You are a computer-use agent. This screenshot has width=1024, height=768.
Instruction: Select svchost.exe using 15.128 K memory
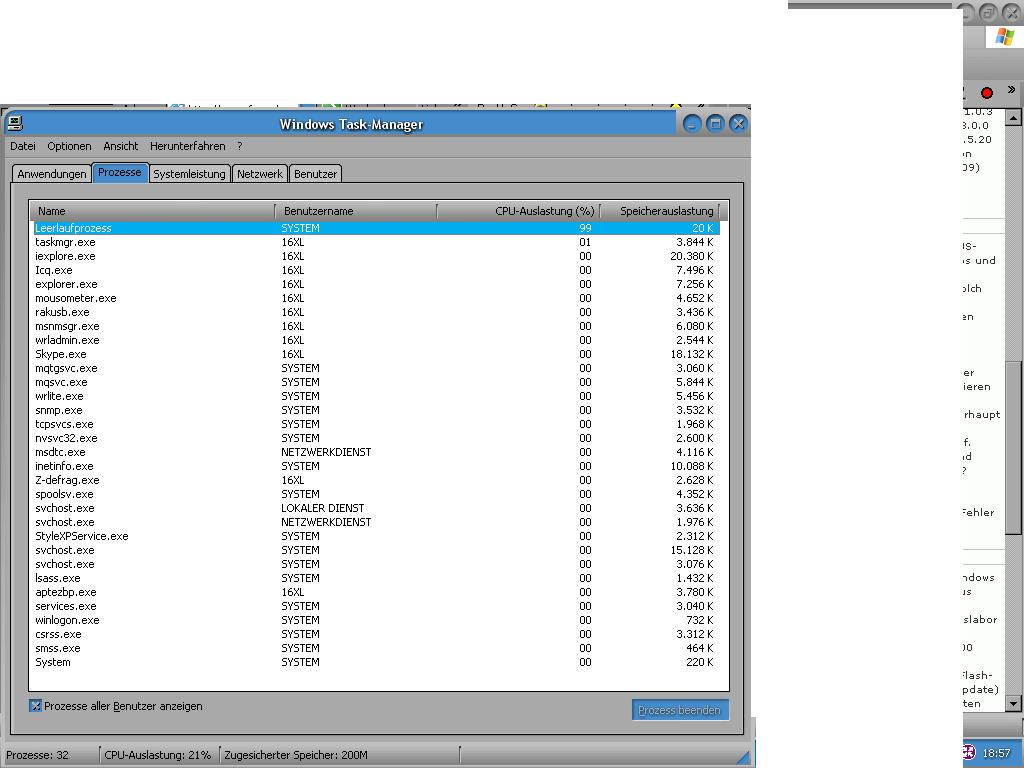click(x=376, y=551)
